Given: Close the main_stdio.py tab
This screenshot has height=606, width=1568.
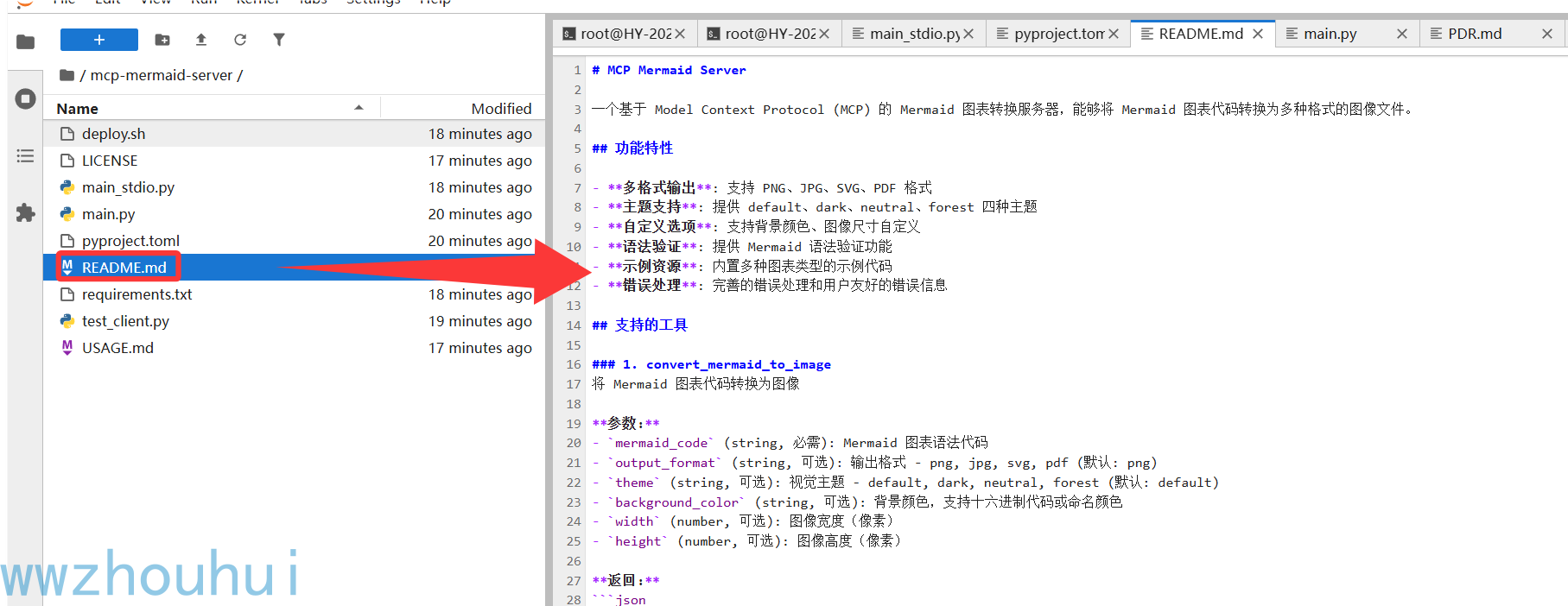Looking at the screenshot, I should pyautogui.click(x=969, y=34).
